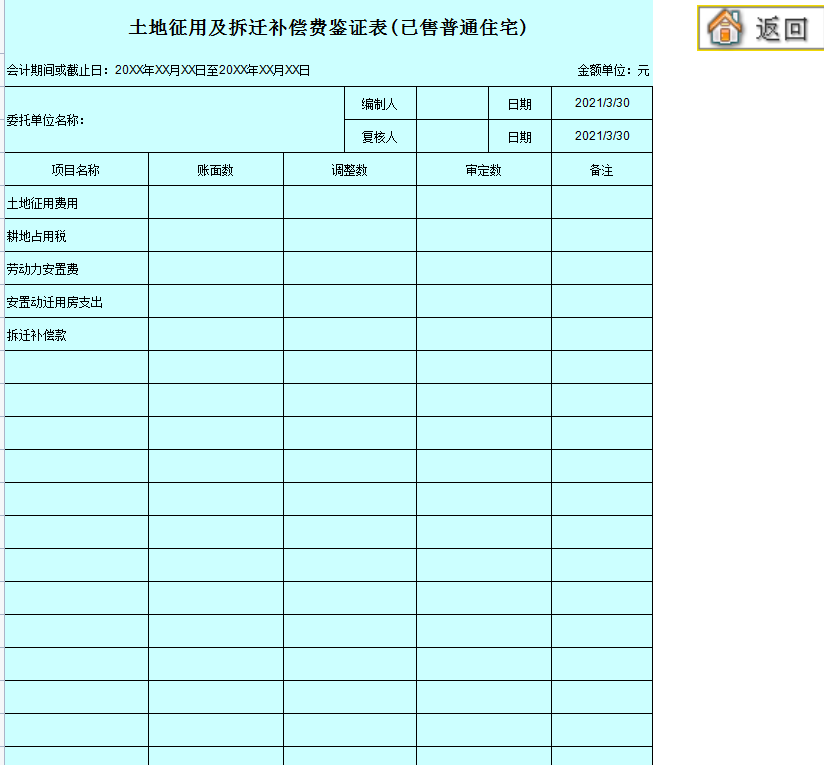Click the 编制人 label cell

tap(378, 102)
